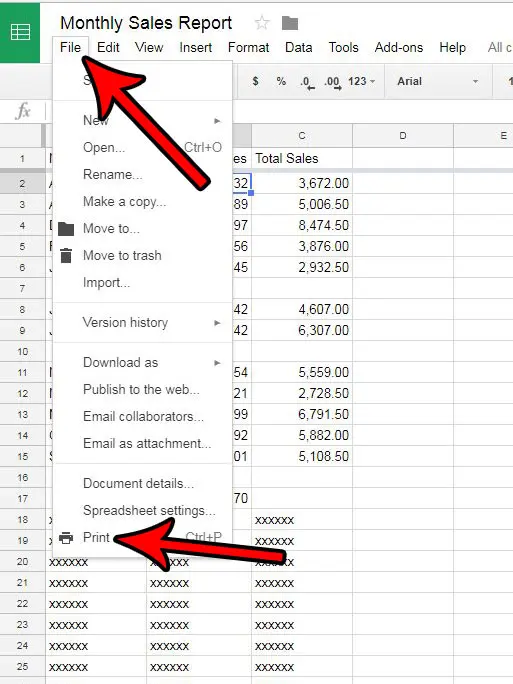Apply the percent format icon
513x684 pixels.
point(281,81)
